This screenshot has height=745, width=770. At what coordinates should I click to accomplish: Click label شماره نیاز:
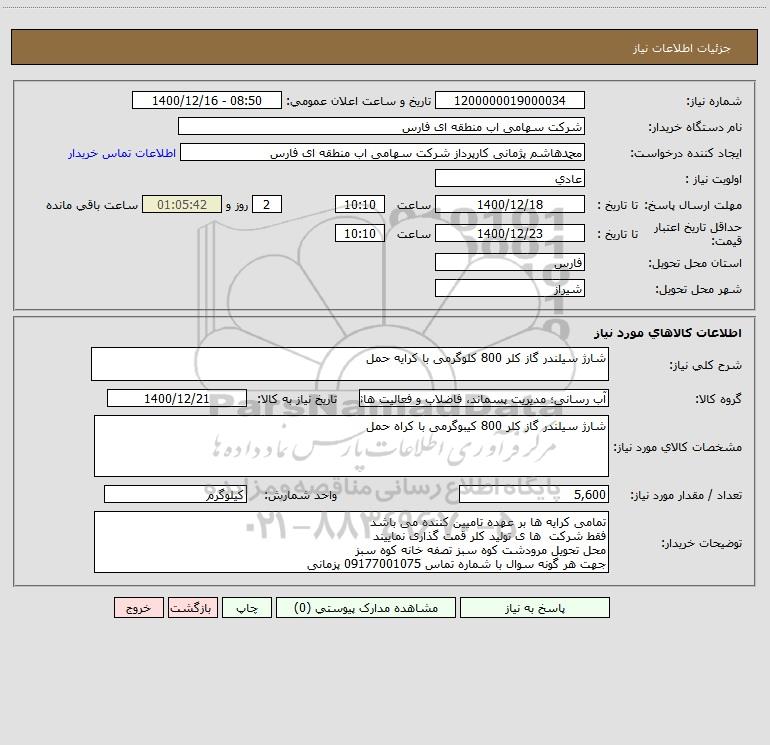point(714,101)
